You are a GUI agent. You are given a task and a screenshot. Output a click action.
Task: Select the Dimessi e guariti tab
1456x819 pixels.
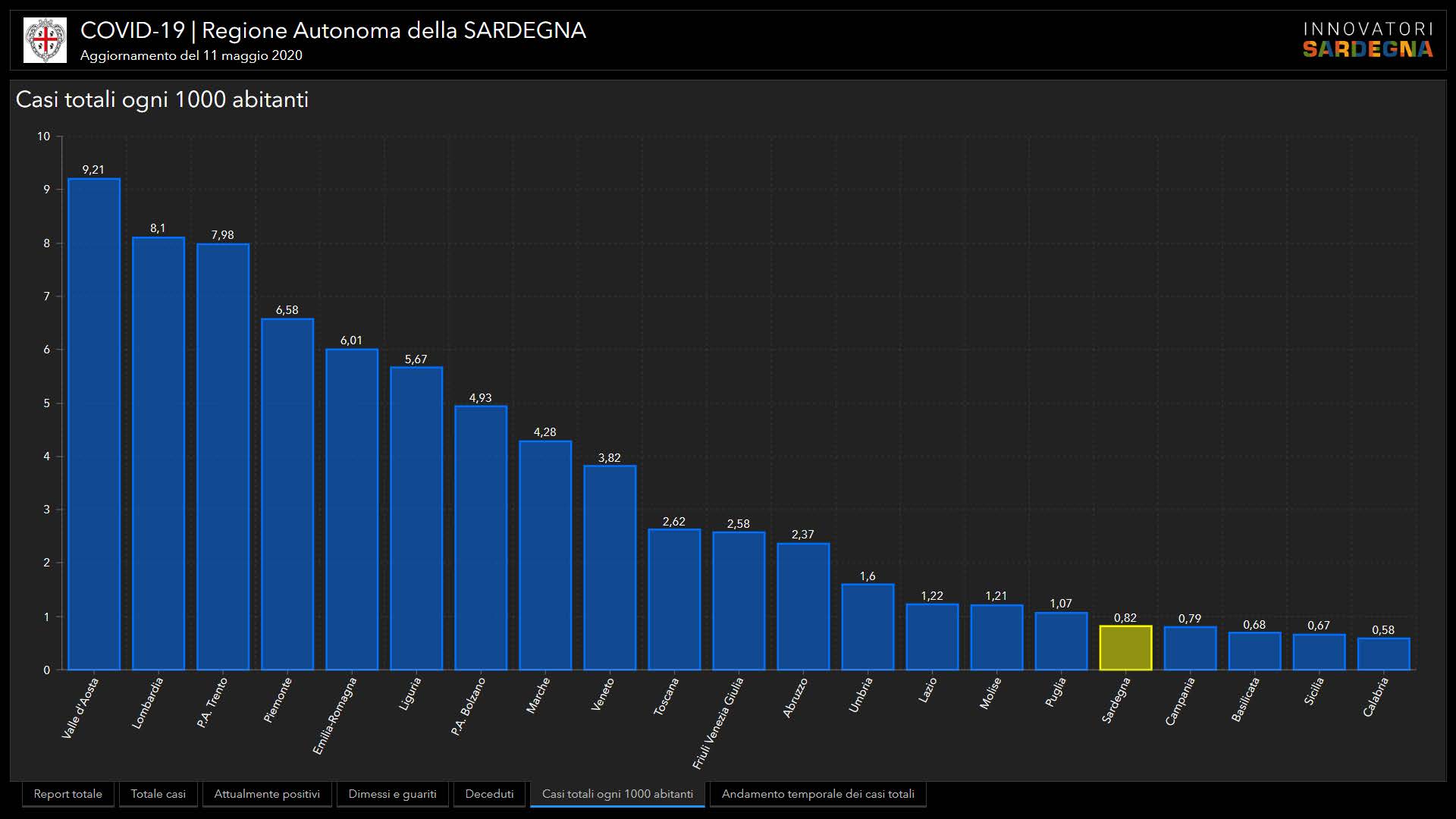click(x=392, y=794)
